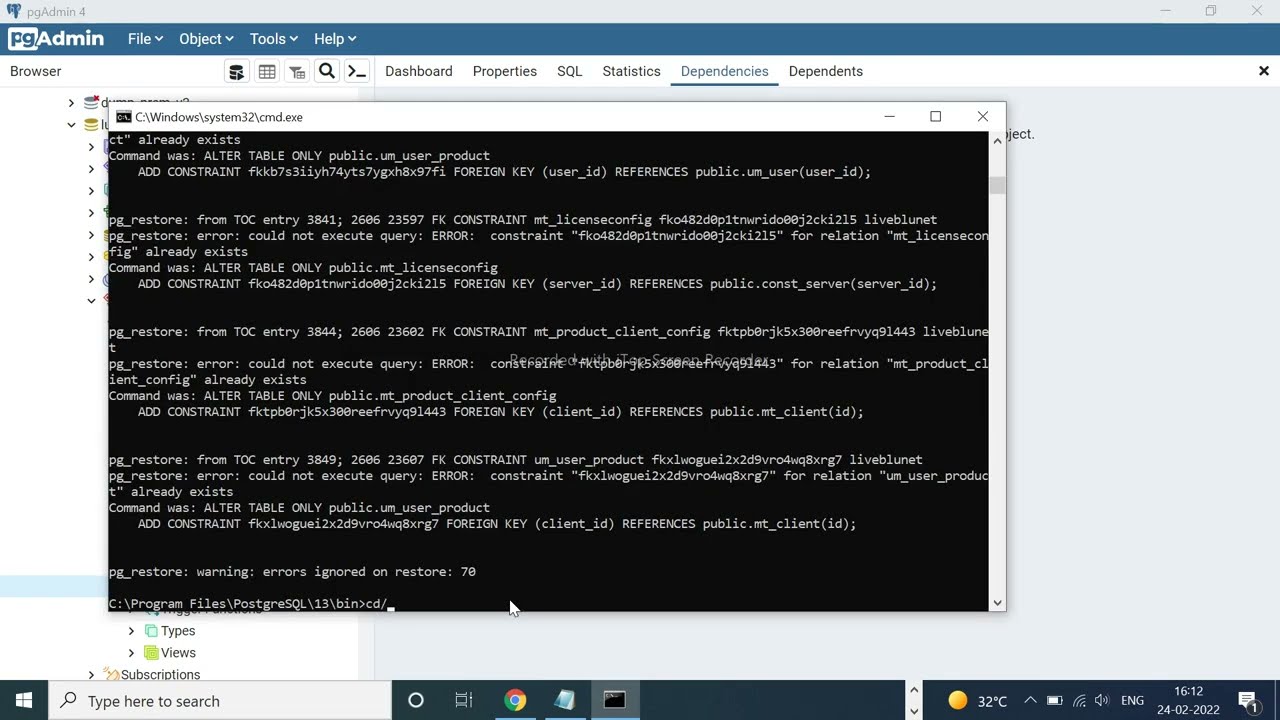Maximize the cmd.exe window

point(936,117)
